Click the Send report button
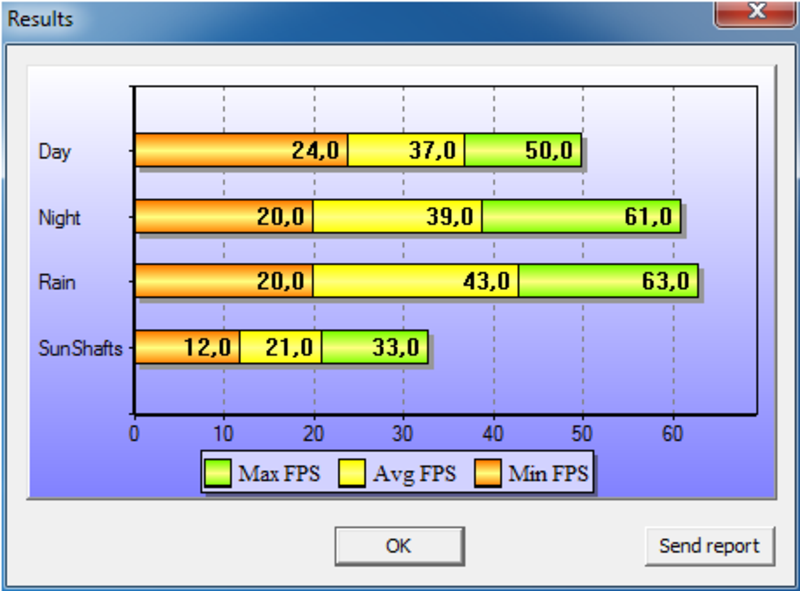Image resolution: width=800 pixels, height=591 pixels. click(710, 546)
